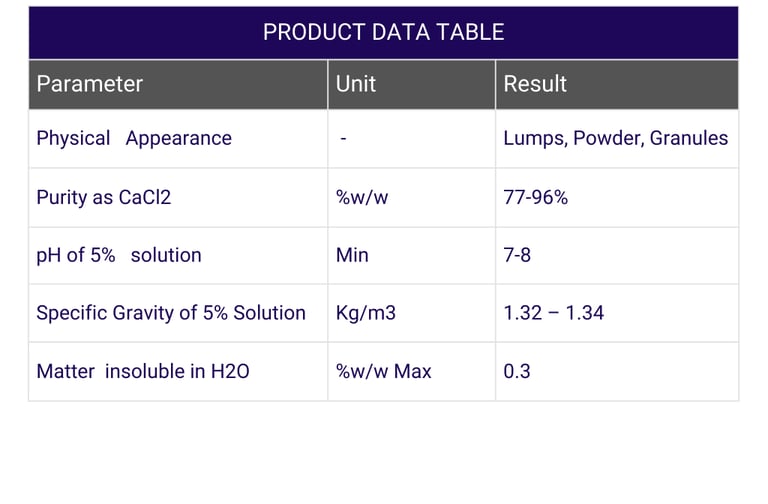Select Matter insoluble in H2O cell
The height and width of the screenshot is (504, 768).
(x=143, y=371)
